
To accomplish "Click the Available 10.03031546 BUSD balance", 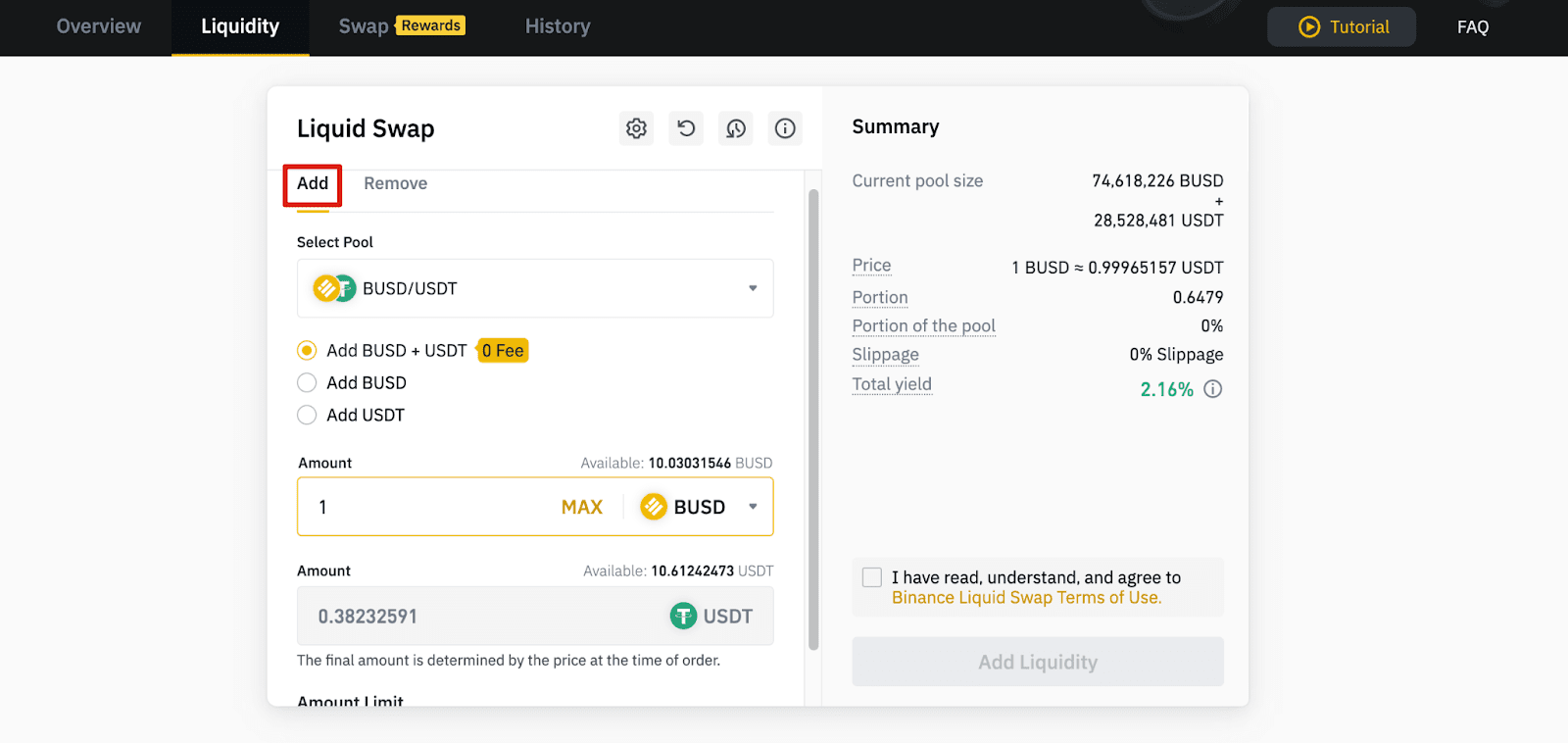I will [676, 463].
